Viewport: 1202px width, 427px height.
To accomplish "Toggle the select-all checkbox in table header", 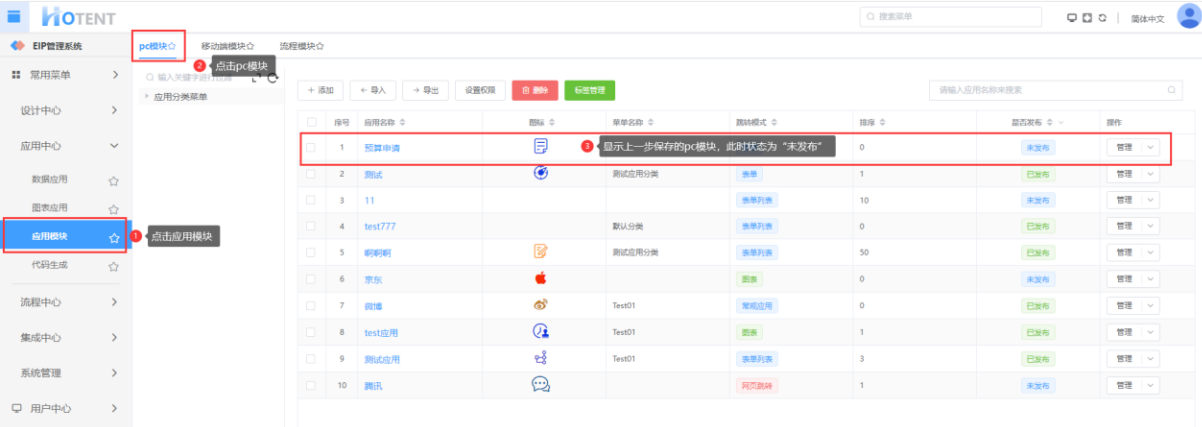I will coord(311,122).
